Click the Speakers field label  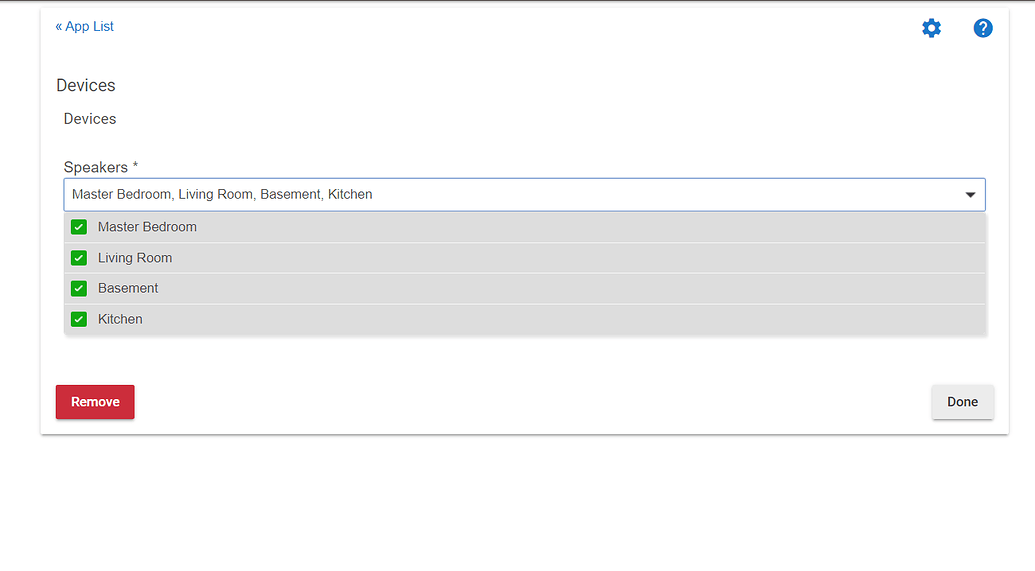(96, 167)
